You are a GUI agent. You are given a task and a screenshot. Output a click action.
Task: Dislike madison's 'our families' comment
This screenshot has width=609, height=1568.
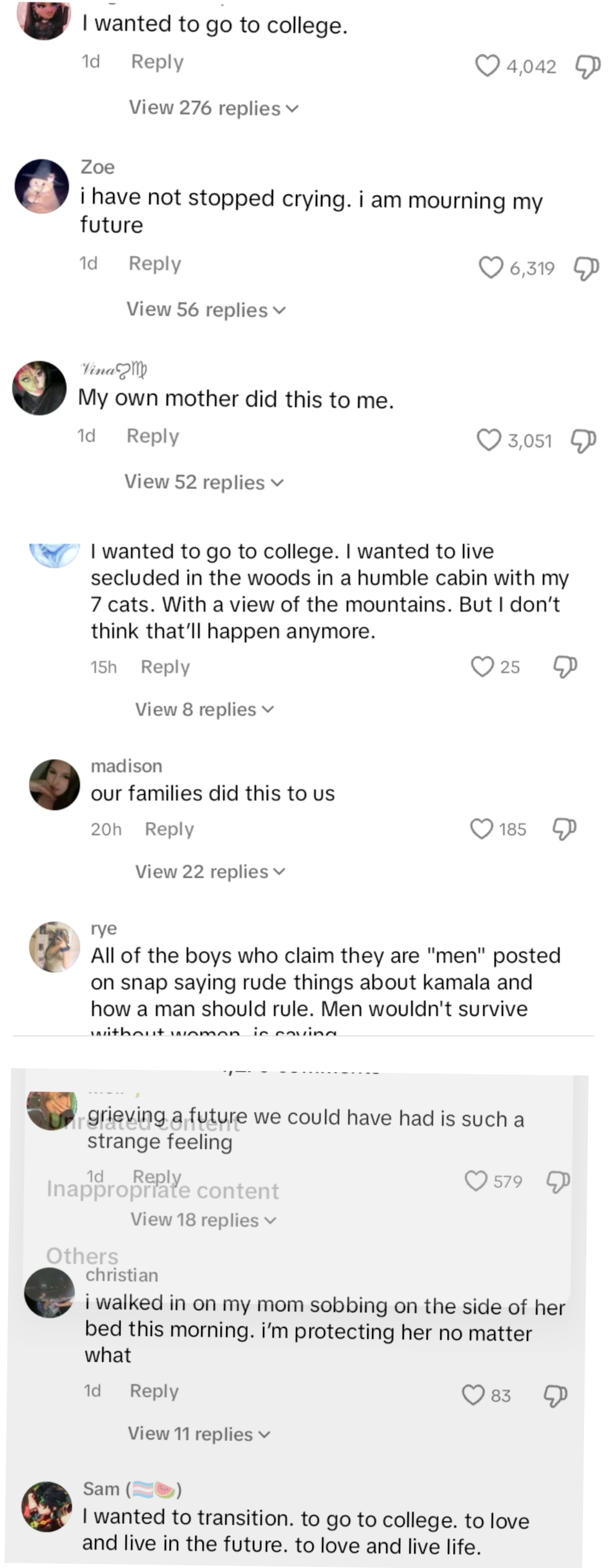coord(564,828)
